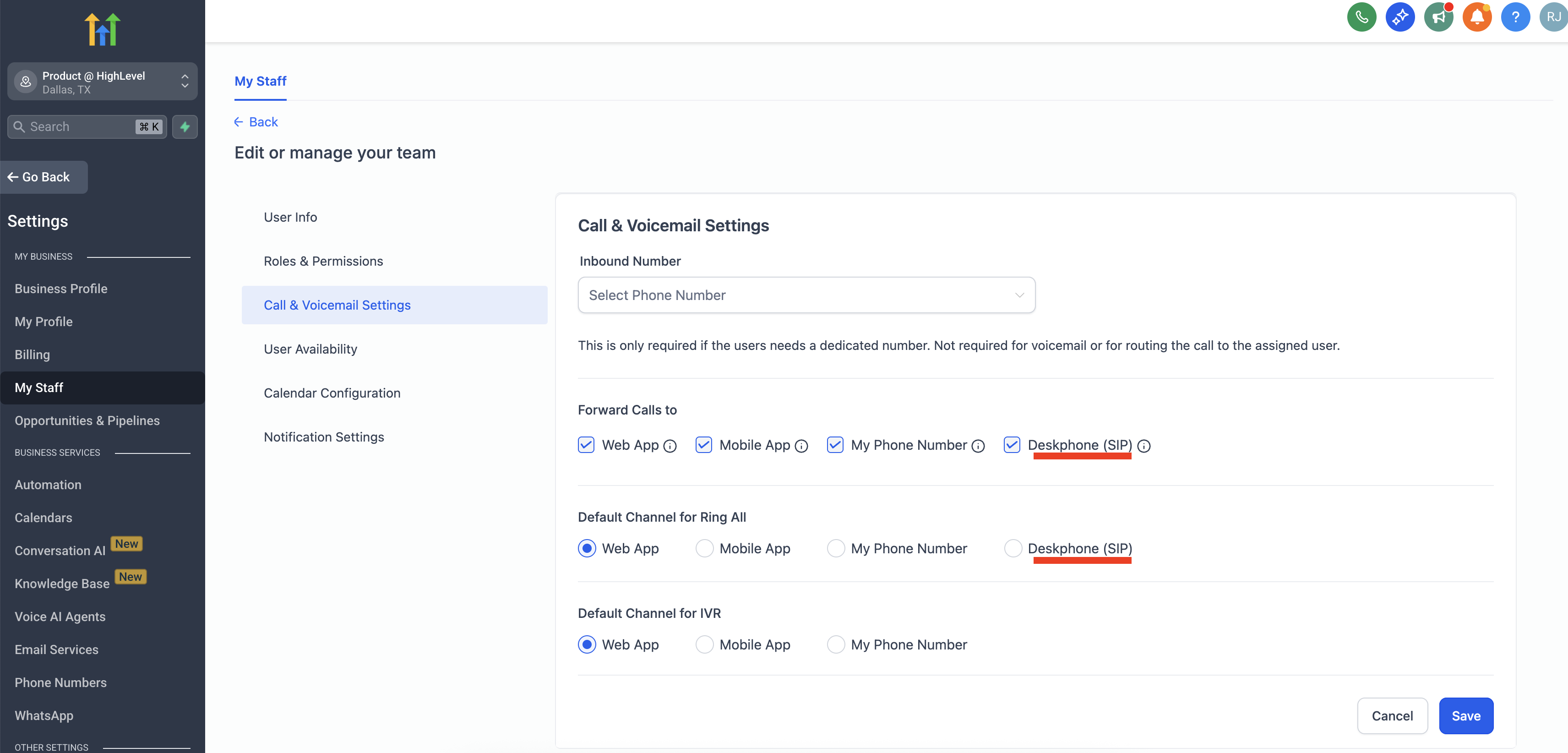Open the Select Phone Number dropdown
The image size is (1568, 753).
coord(806,295)
